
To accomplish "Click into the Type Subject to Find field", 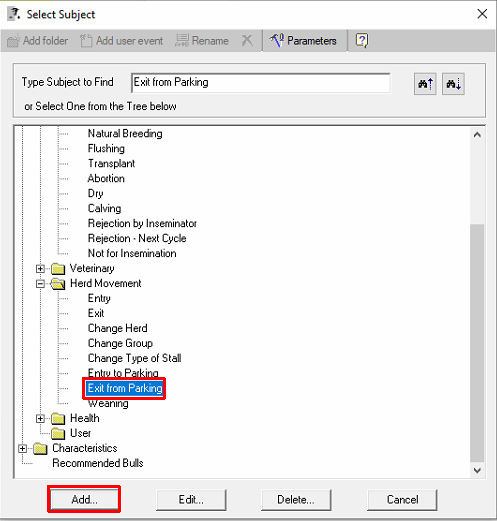I will pyautogui.click(x=261, y=82).
